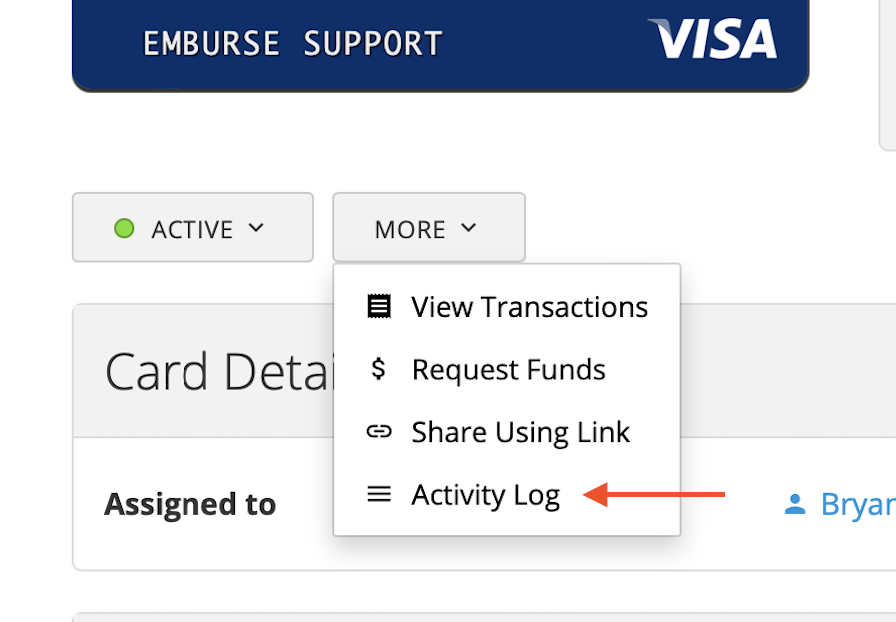Click the EMBURSE SUPPORT card image
Viewport: 896px width, 622px height.
tap(440, 44)
